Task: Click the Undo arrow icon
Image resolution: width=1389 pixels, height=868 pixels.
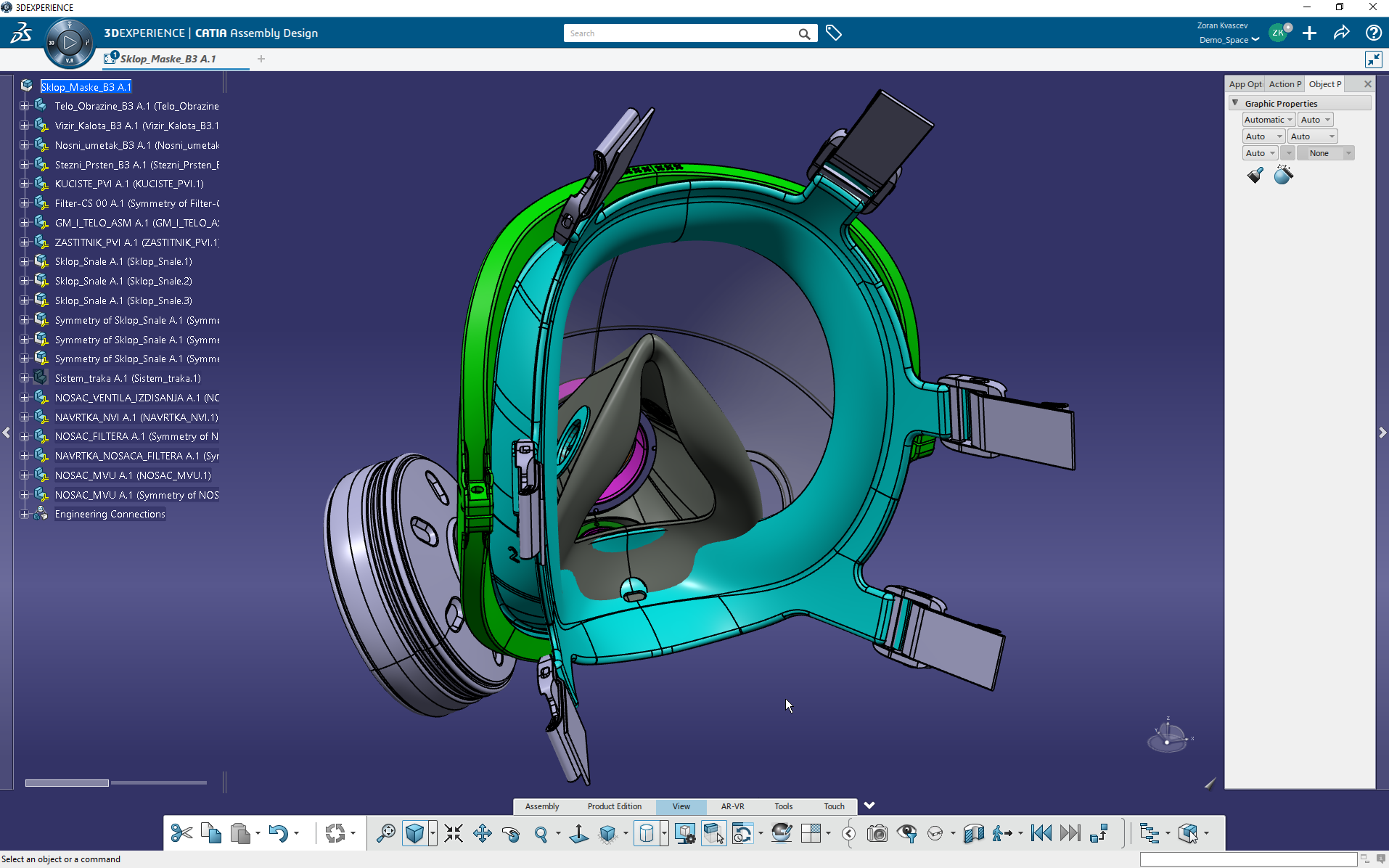Action: pyautogui.click(x=278, y=833)
